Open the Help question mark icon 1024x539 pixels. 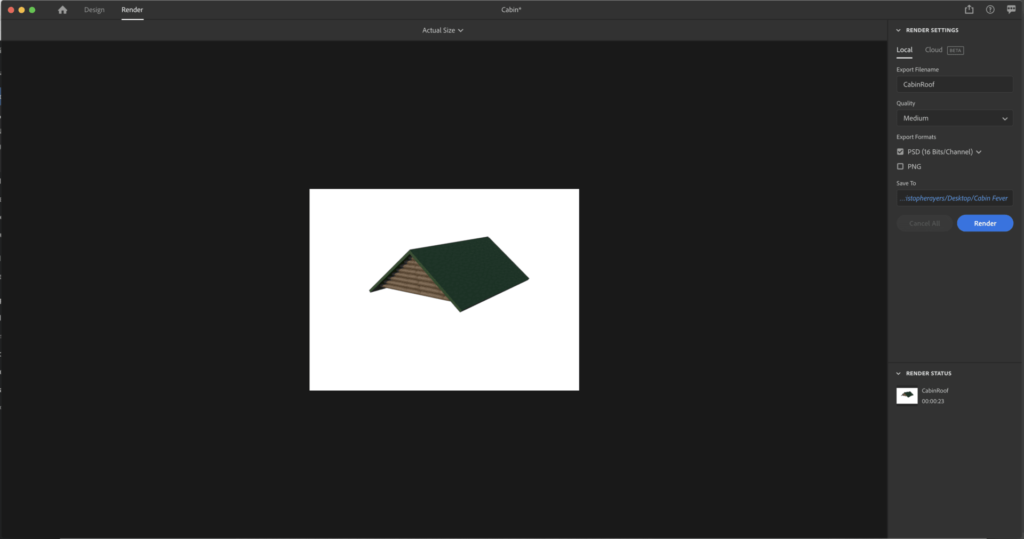[x=990, y=9]
